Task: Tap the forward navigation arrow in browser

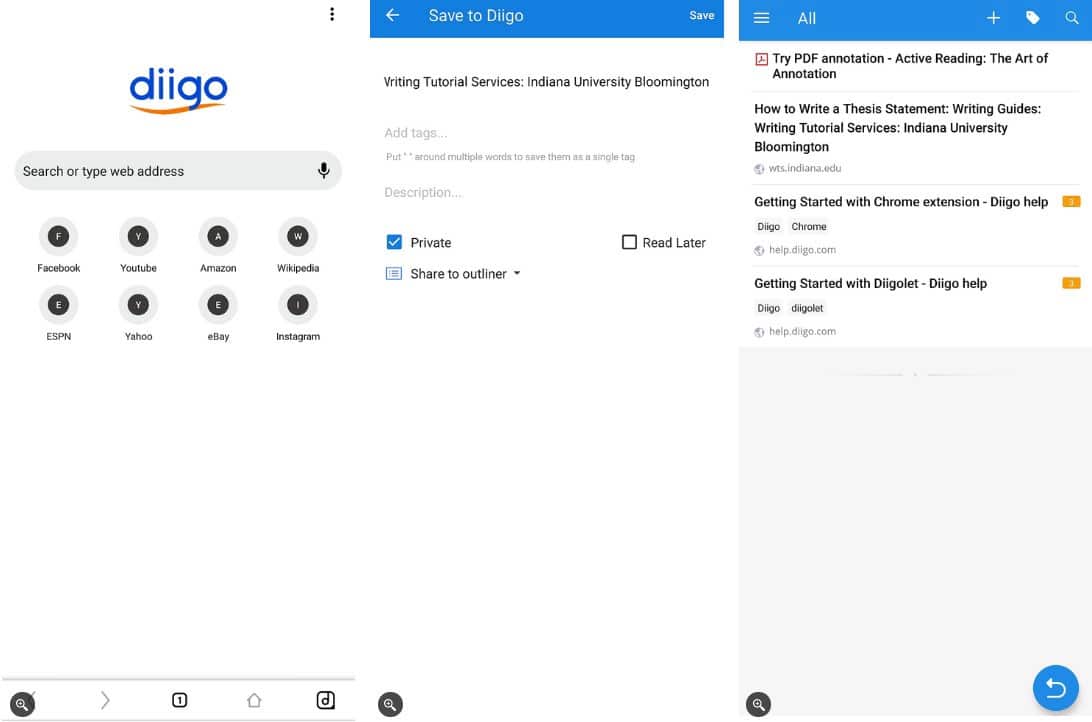Action: click(x=104, y=700)
